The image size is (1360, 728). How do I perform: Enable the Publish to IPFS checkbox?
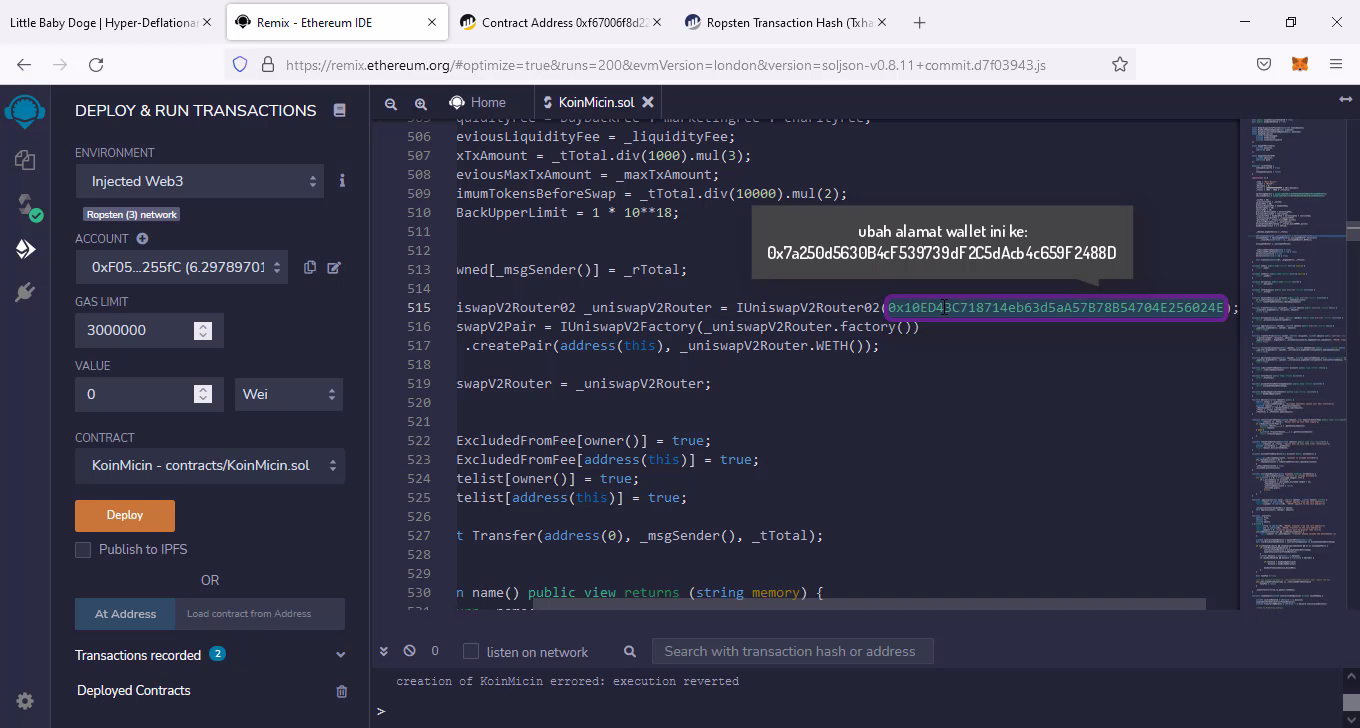pyautogui.click(x=83, y=549)
